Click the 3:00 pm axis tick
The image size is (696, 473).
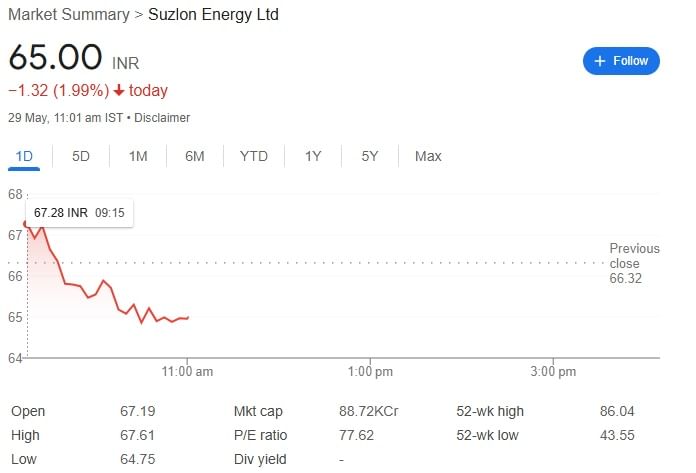point(553,371)
